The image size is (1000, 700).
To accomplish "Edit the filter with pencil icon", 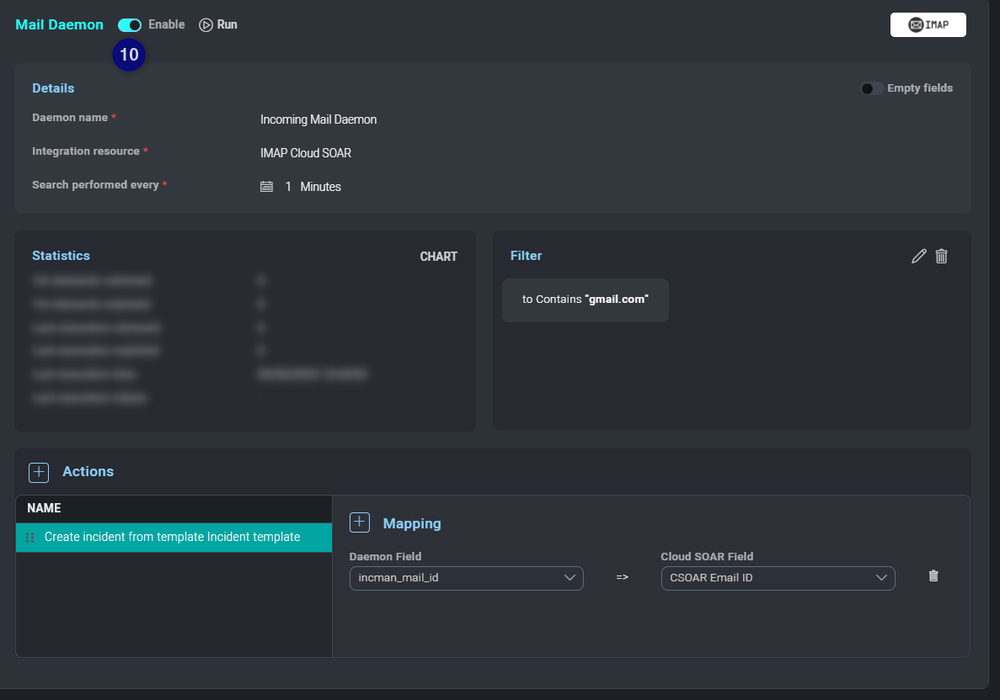I will (x=919, y=256).
